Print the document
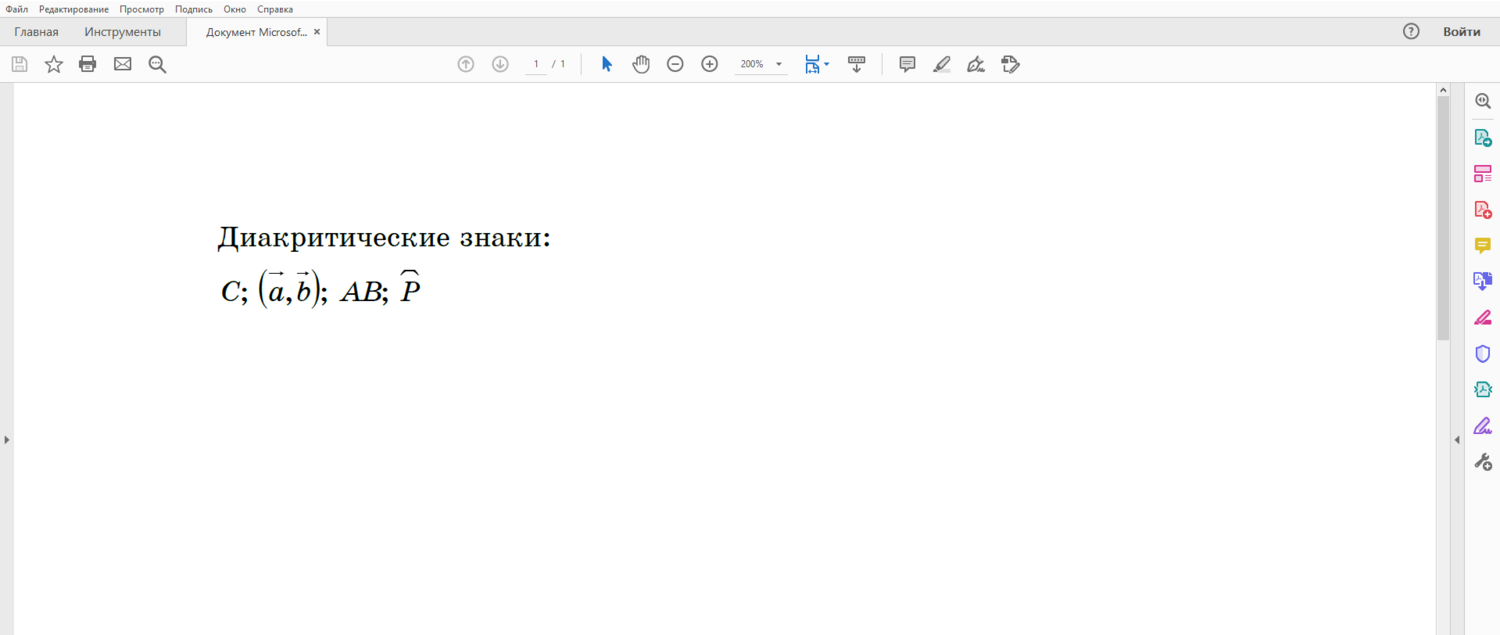1500x635 pixels. (87, 63)
